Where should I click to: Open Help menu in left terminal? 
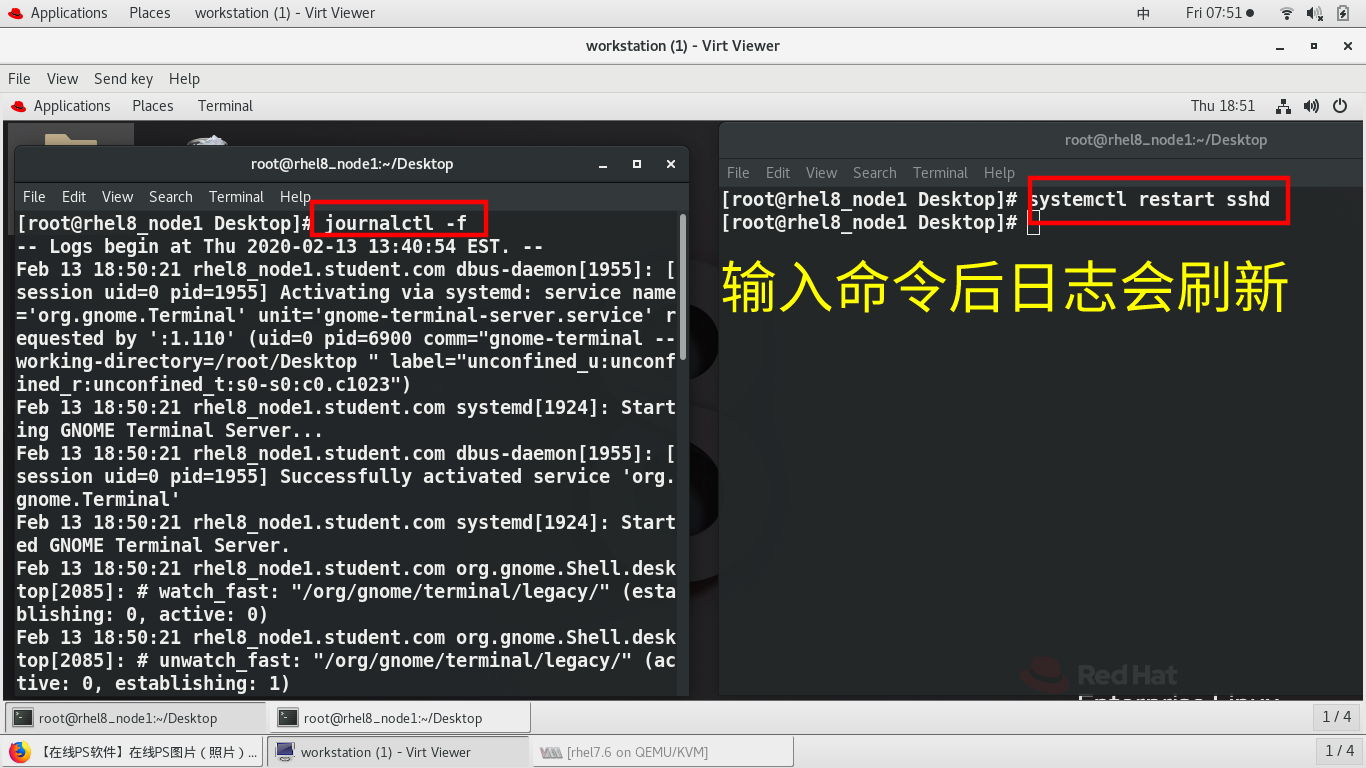pos(295,196)
